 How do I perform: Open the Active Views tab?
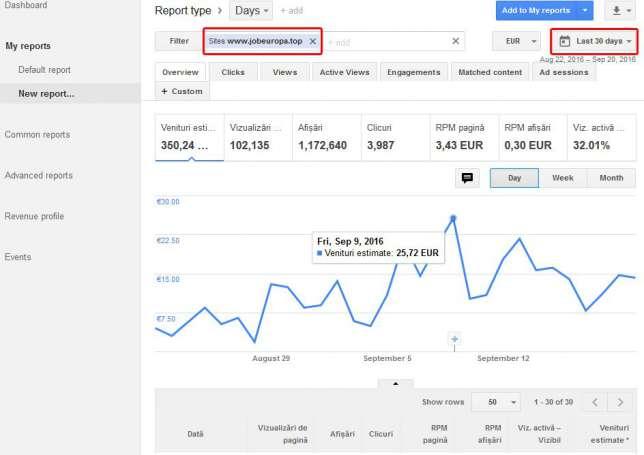tap(344, 72)
